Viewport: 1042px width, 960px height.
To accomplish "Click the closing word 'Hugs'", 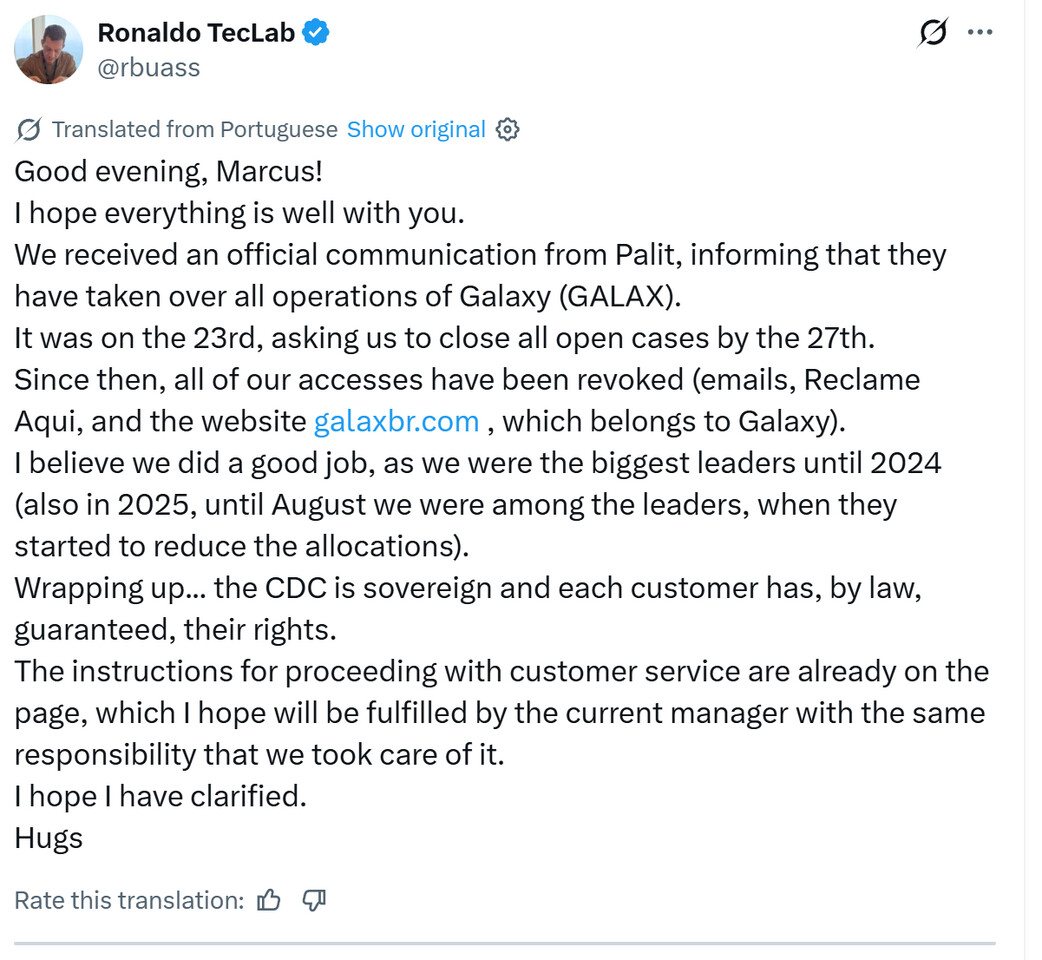I will (x=48, y=837).
